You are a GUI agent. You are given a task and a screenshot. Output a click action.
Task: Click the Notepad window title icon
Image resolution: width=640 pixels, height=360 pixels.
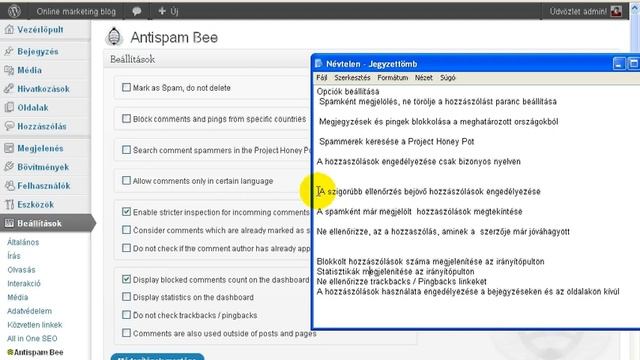(x=319, y=64)
